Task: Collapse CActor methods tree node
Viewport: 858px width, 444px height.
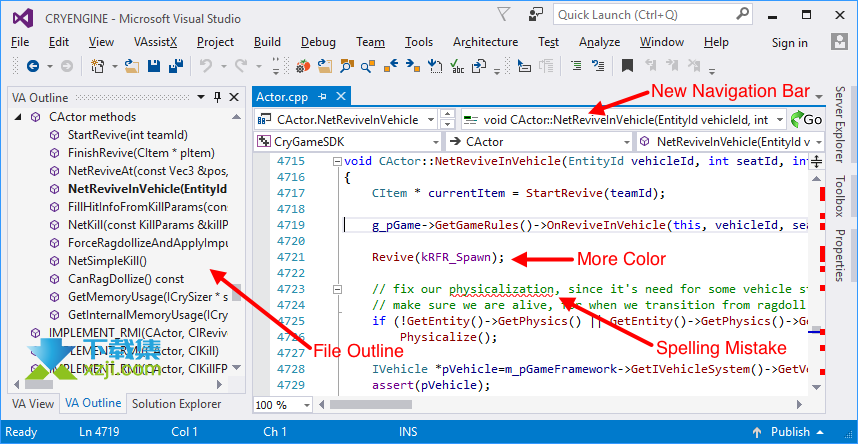Action: point(18,117)
